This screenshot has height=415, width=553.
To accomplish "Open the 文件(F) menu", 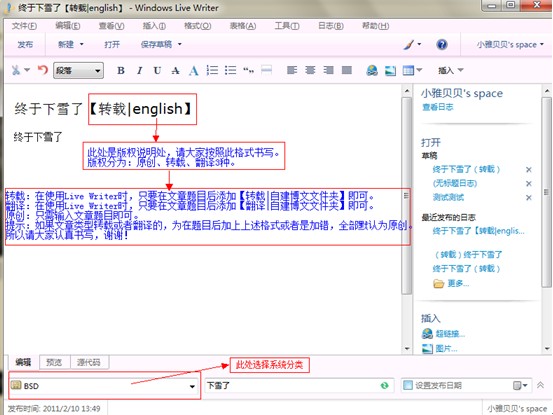I will tap(24, 26).
